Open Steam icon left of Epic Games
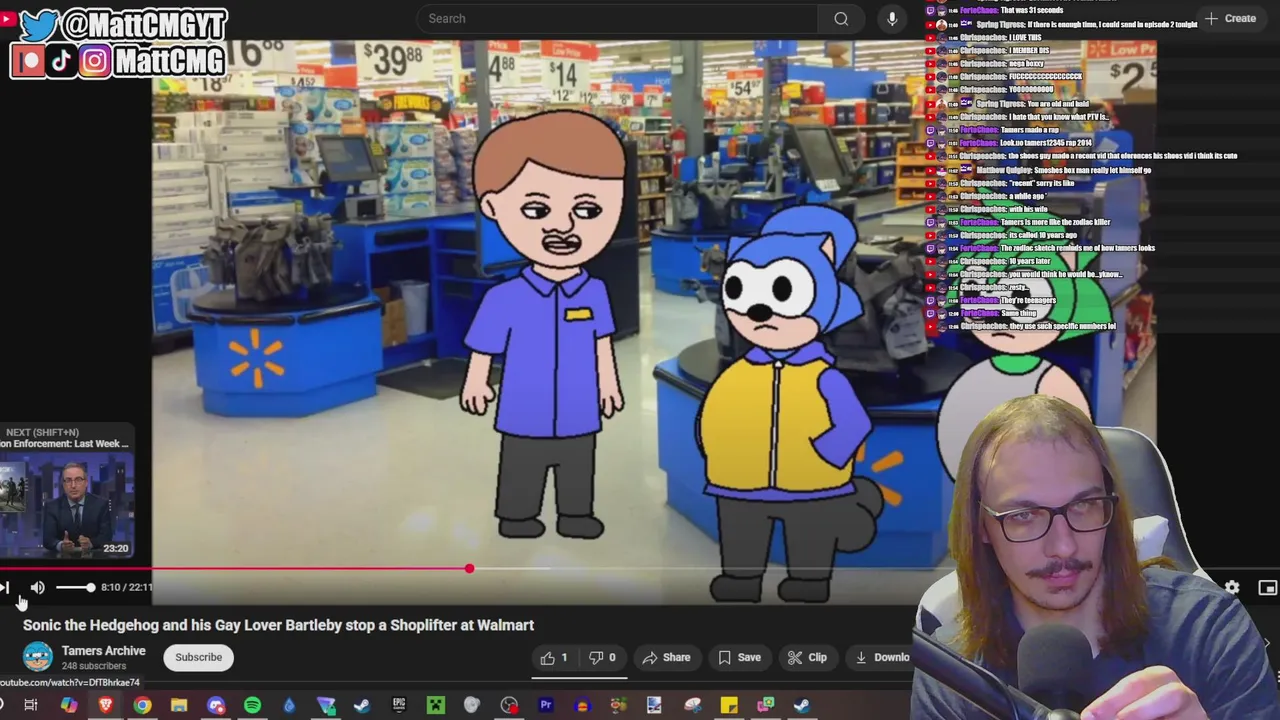 pyautogui.click(x=362, y=705)
